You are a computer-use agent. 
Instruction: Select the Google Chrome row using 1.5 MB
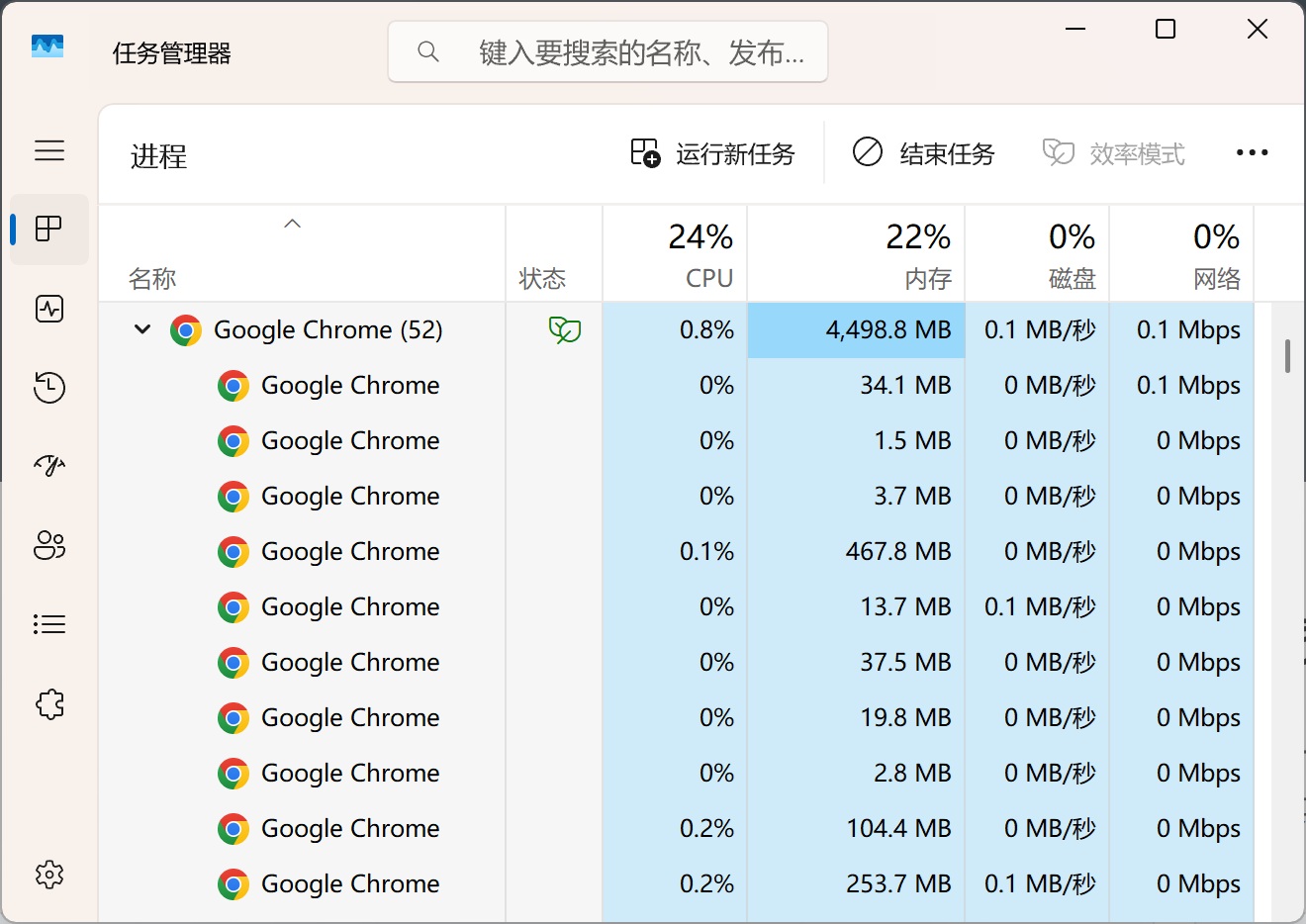(677, 441)
